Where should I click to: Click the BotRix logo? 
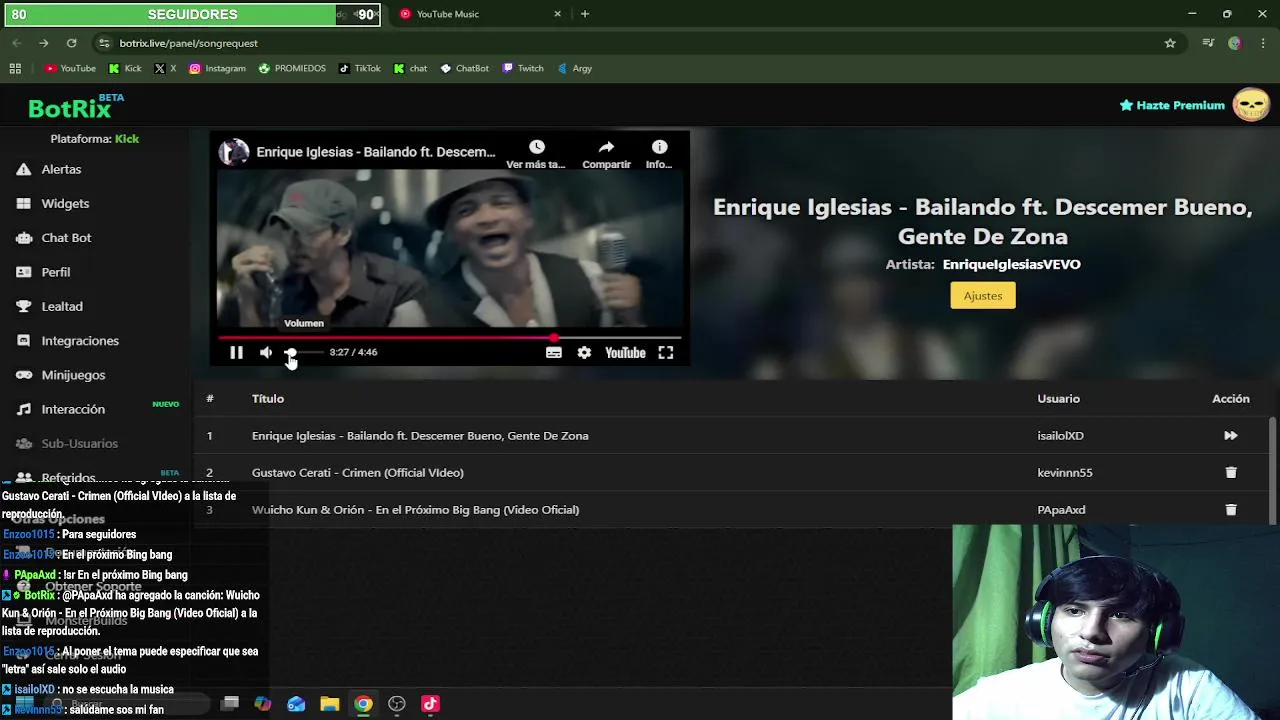point(76,106)
